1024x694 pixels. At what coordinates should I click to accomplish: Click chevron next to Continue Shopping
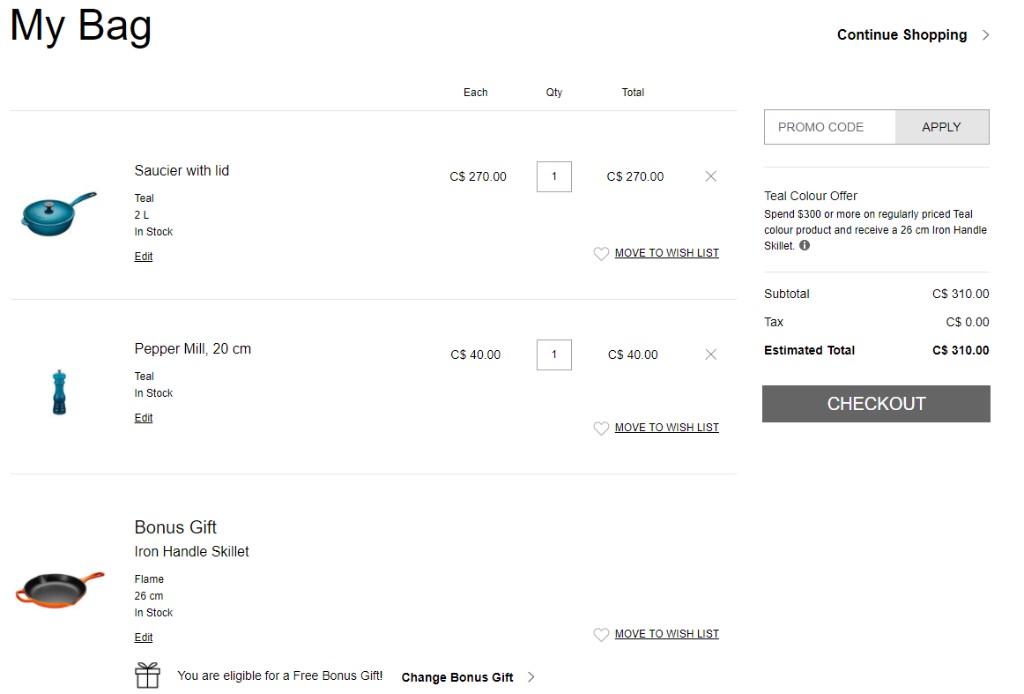pyautogui.click(x=986, y=35)
